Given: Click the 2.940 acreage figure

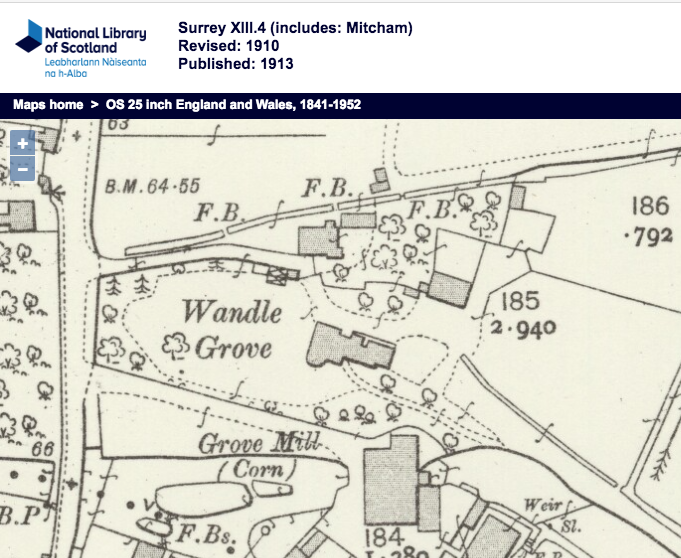Looking at the screenshot, I should 524,327.
